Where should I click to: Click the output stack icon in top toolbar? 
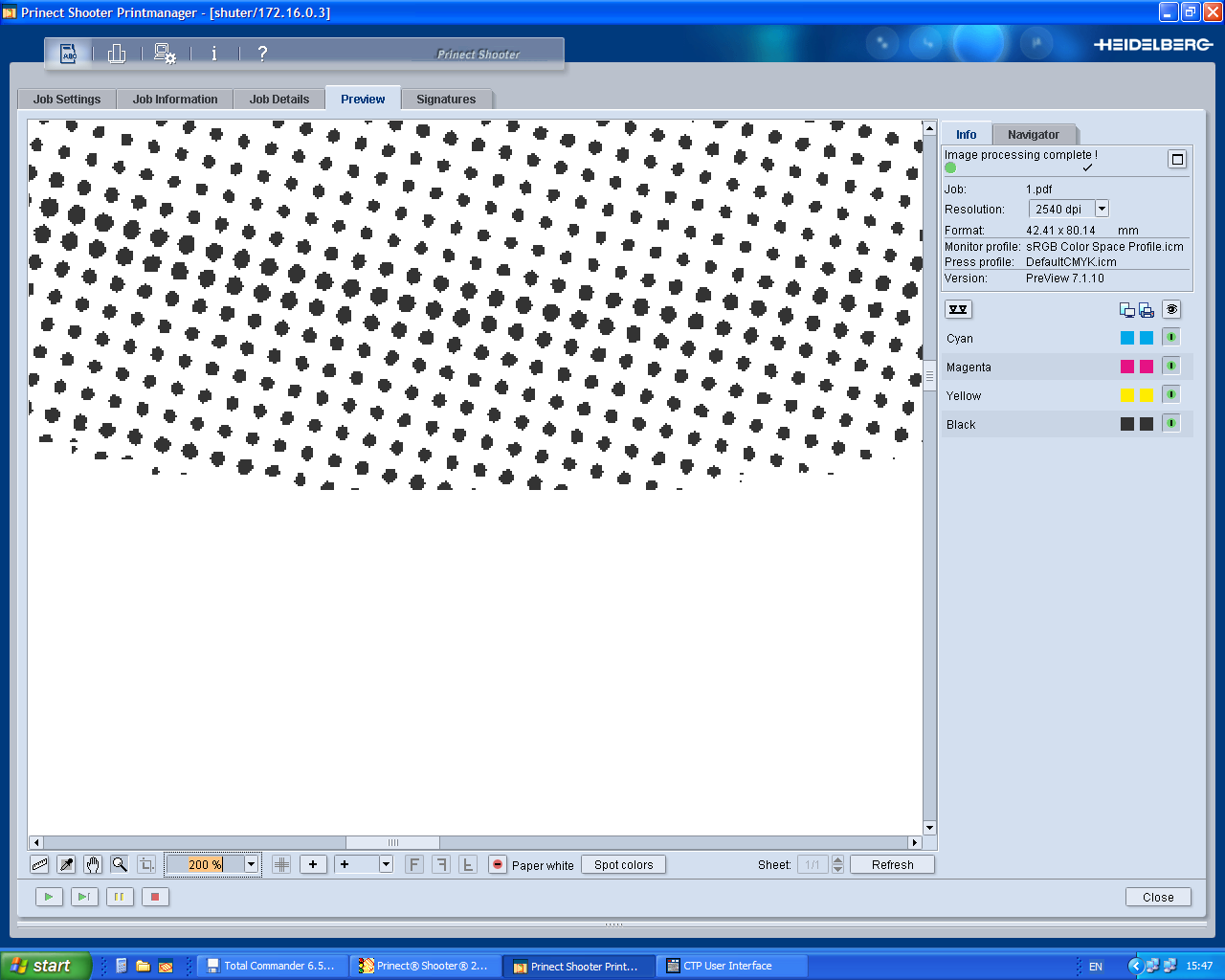pyautogui.click(x=117, y=54)
